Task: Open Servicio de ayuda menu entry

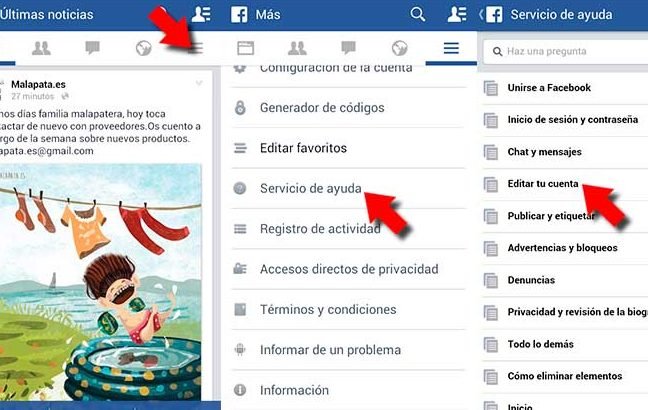Action: coord(310,188)
